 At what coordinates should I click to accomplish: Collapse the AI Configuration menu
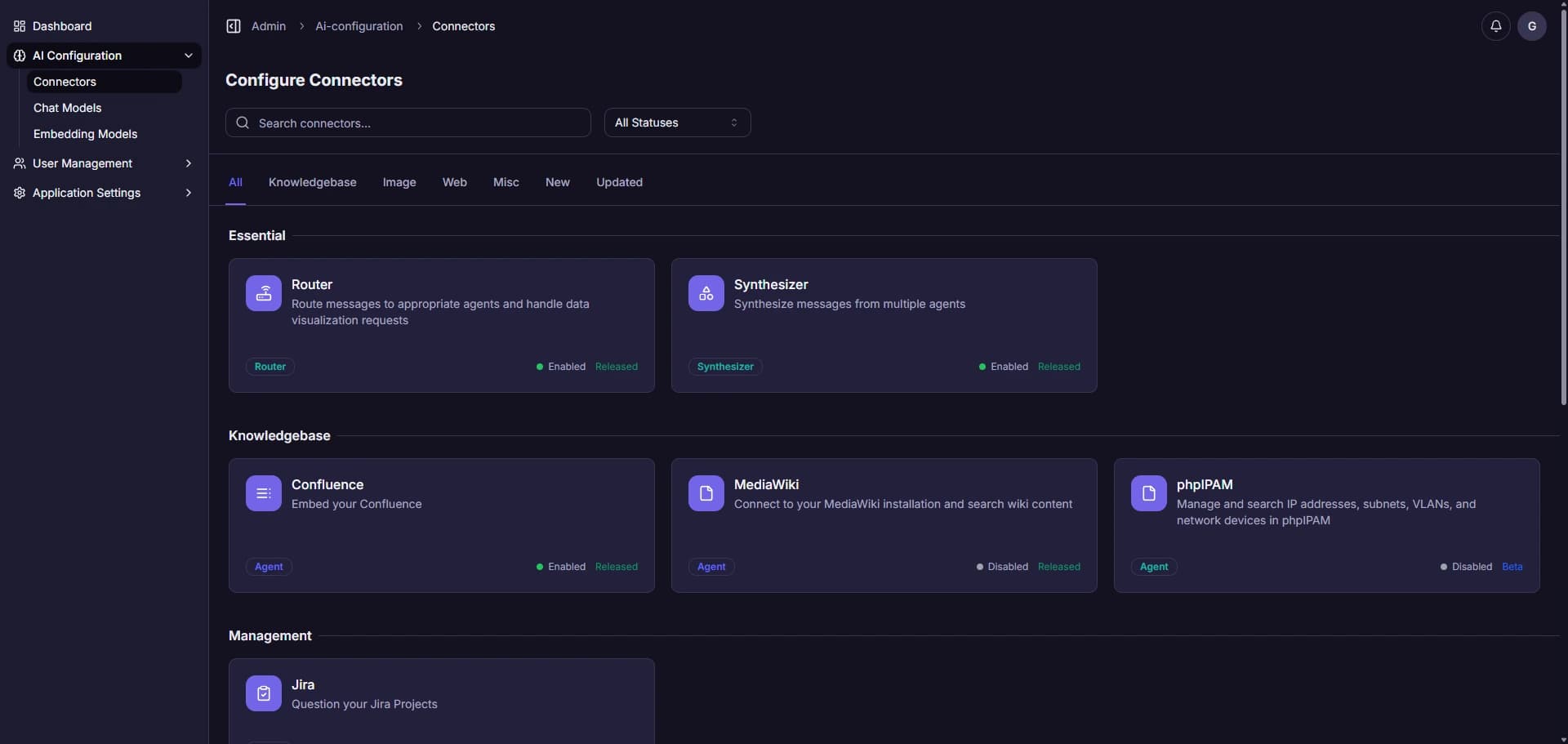[188, 56]
